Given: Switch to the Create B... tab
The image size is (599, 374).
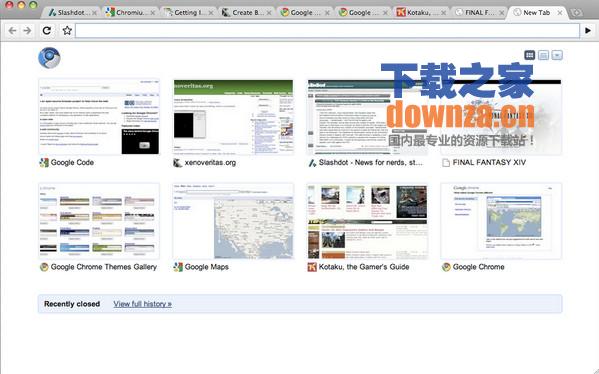Looking at the screenshot, I should tap(246, 13).
